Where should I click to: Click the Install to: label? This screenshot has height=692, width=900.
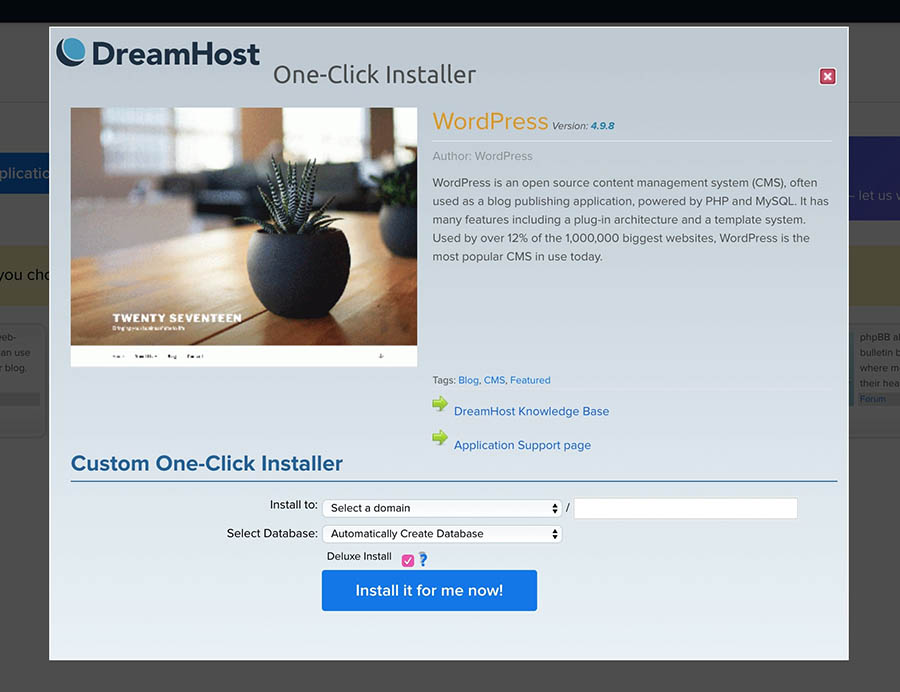tap(293, 504)
